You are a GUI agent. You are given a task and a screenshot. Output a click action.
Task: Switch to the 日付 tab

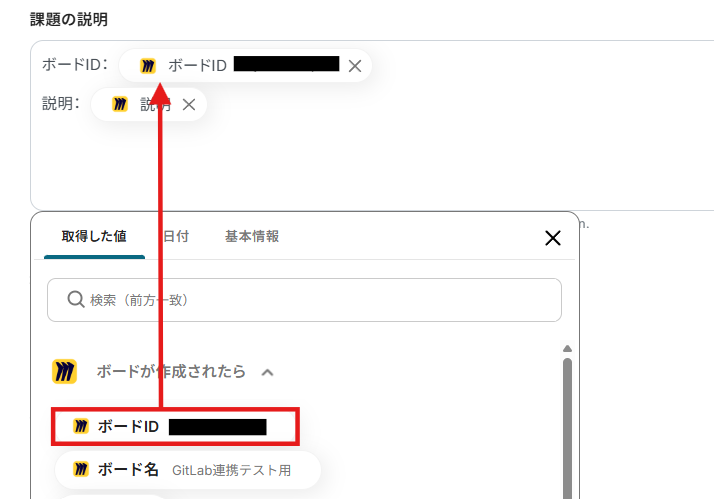tap(176, 236)
